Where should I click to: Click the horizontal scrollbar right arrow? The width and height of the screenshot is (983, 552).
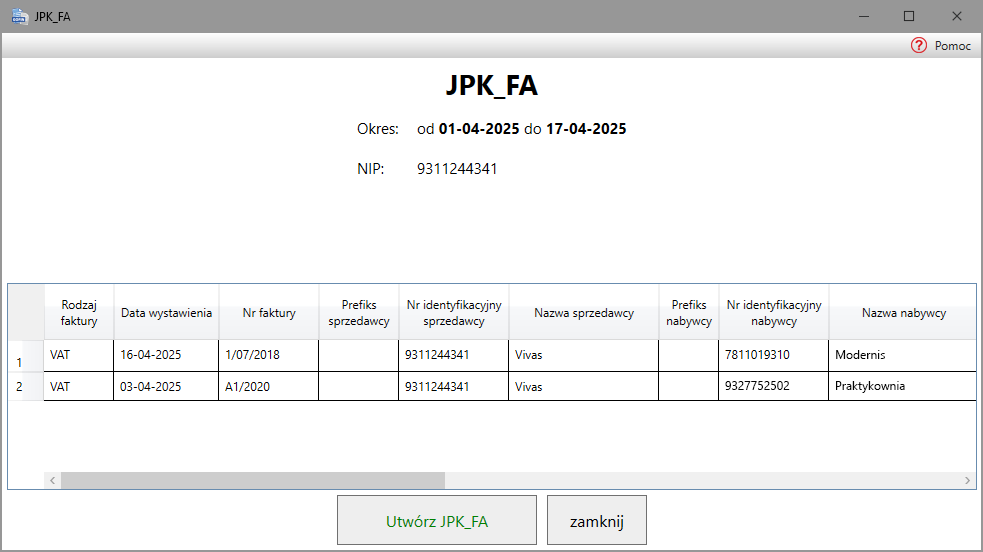(967, 481)
